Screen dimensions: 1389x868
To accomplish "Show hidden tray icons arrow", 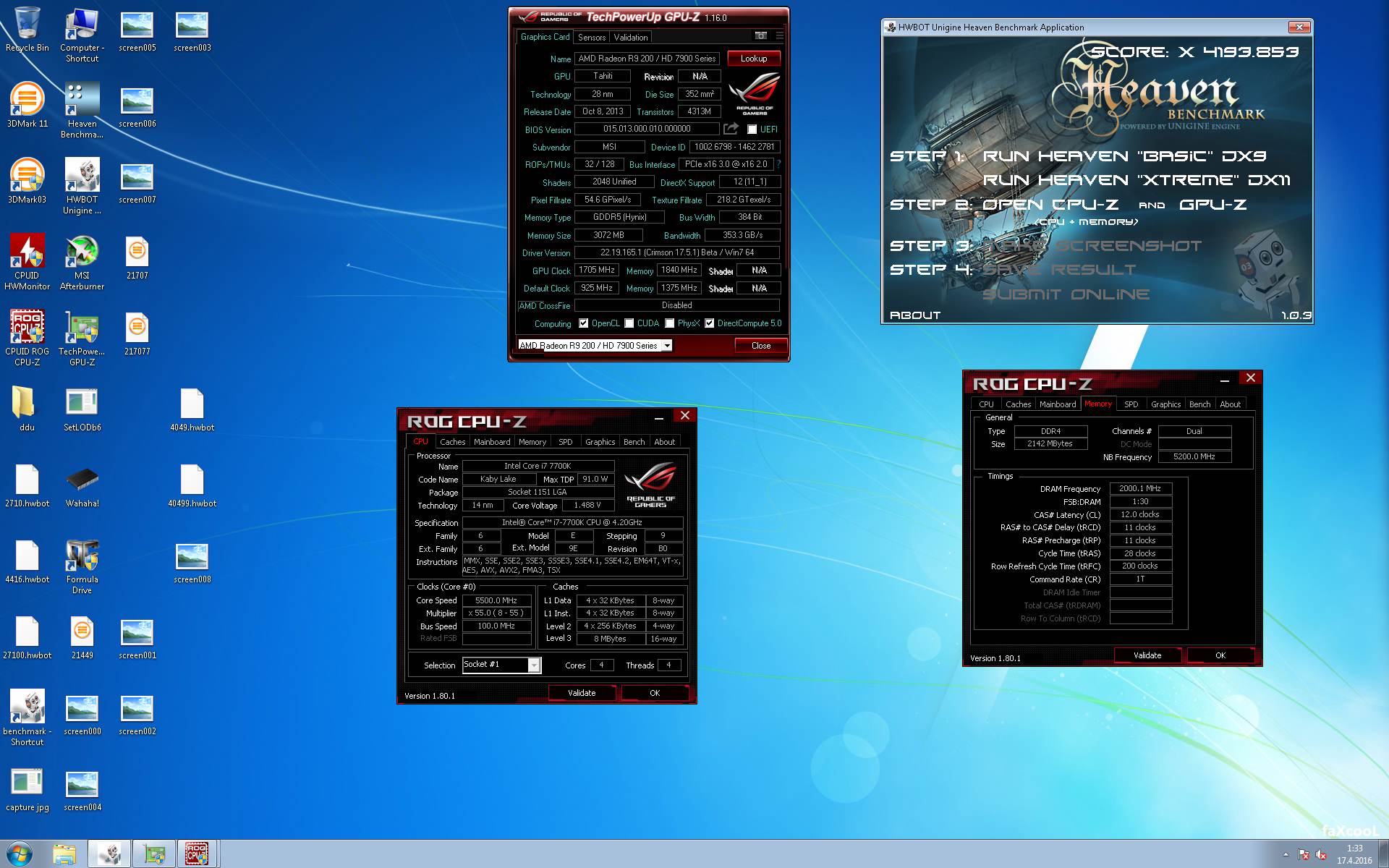I will click(x=1286, y=855).
